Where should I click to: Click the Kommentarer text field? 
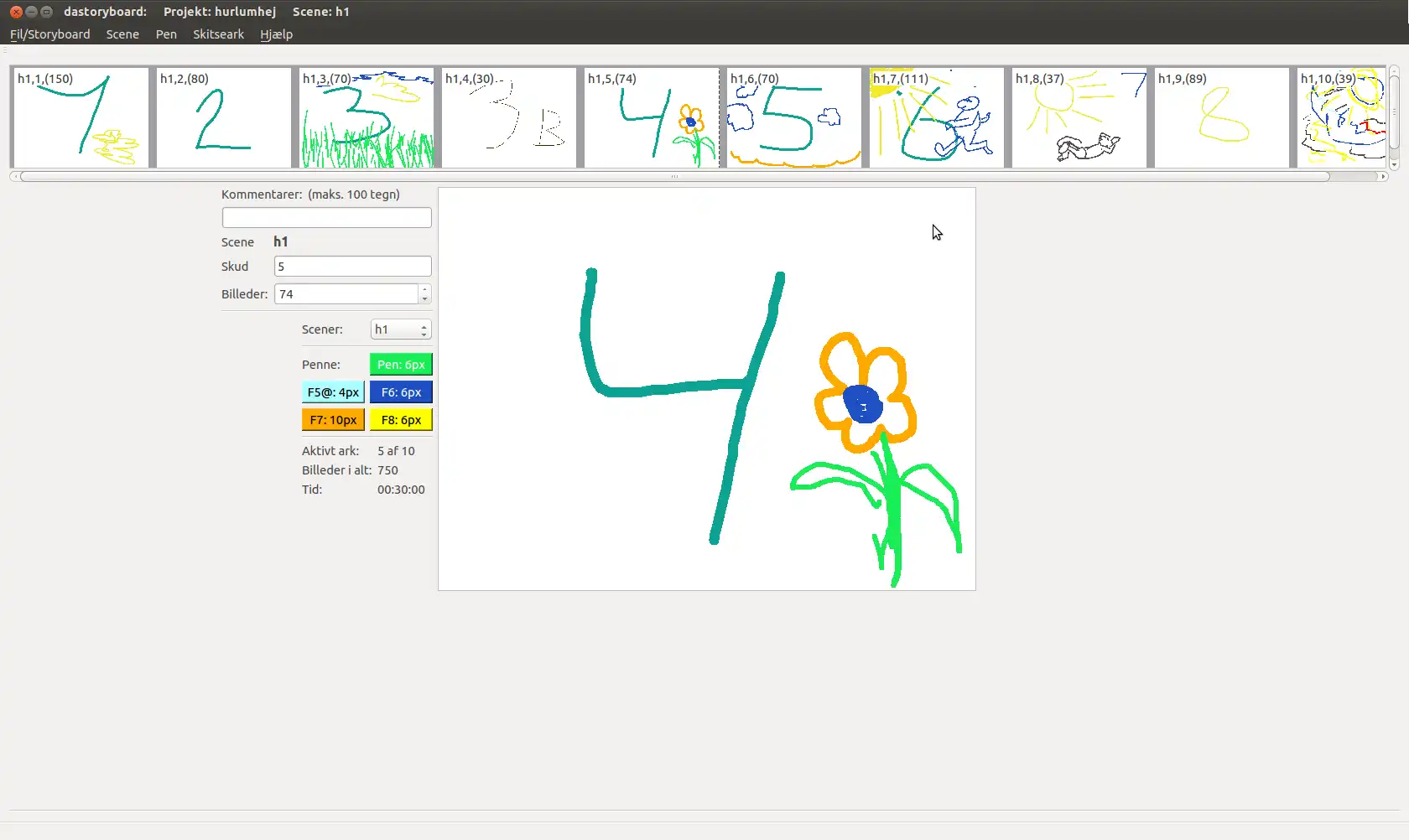(x=326, y=218)
